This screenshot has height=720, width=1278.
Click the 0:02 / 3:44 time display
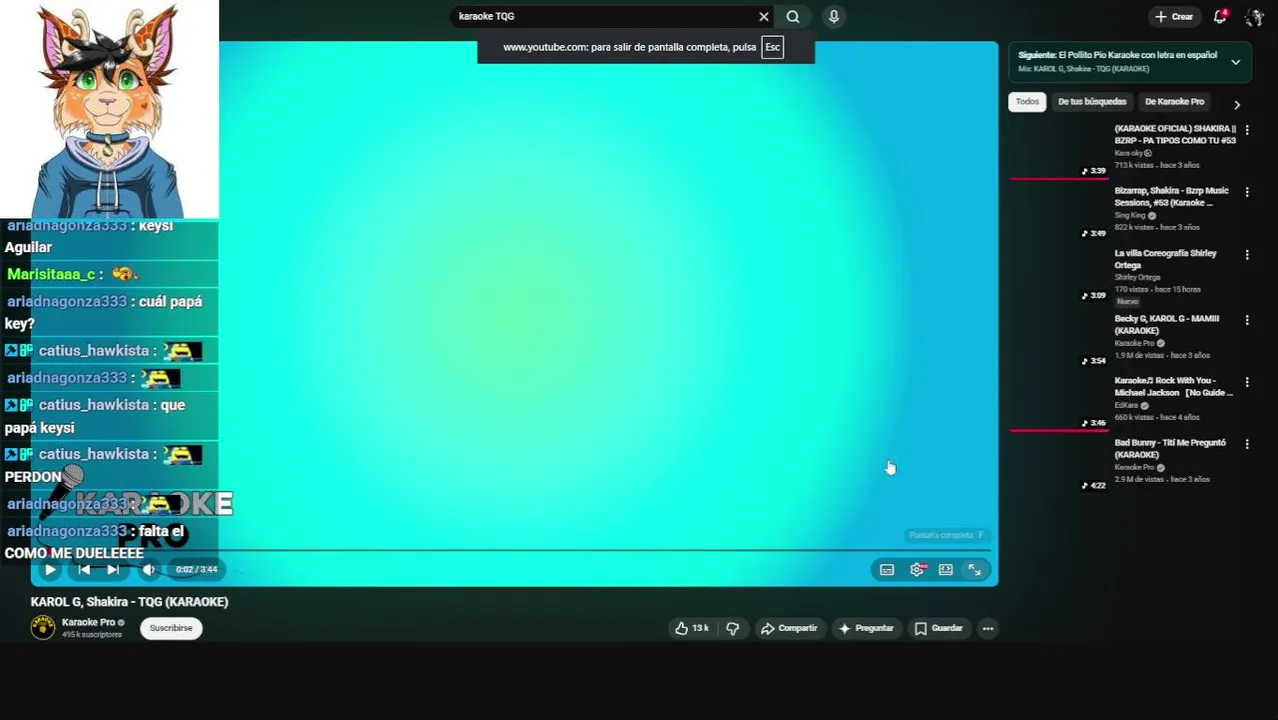[x=196, y=570]
